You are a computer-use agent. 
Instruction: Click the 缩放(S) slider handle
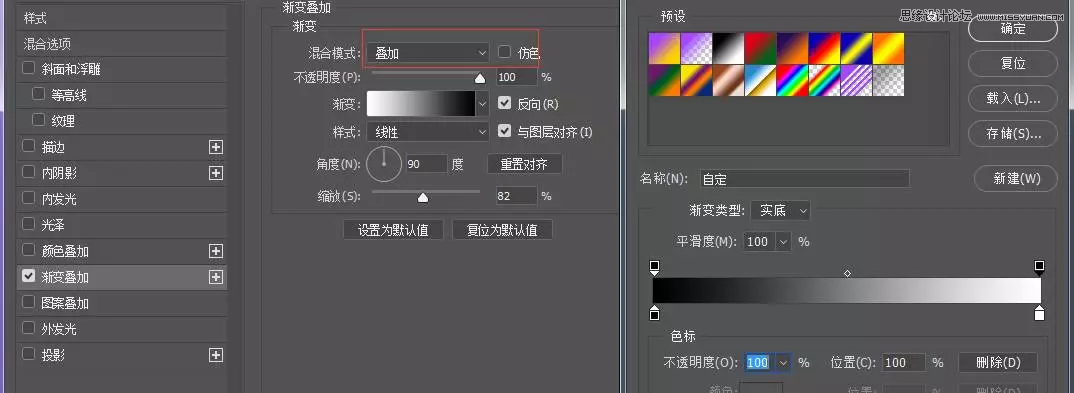[x=423, y=198]
